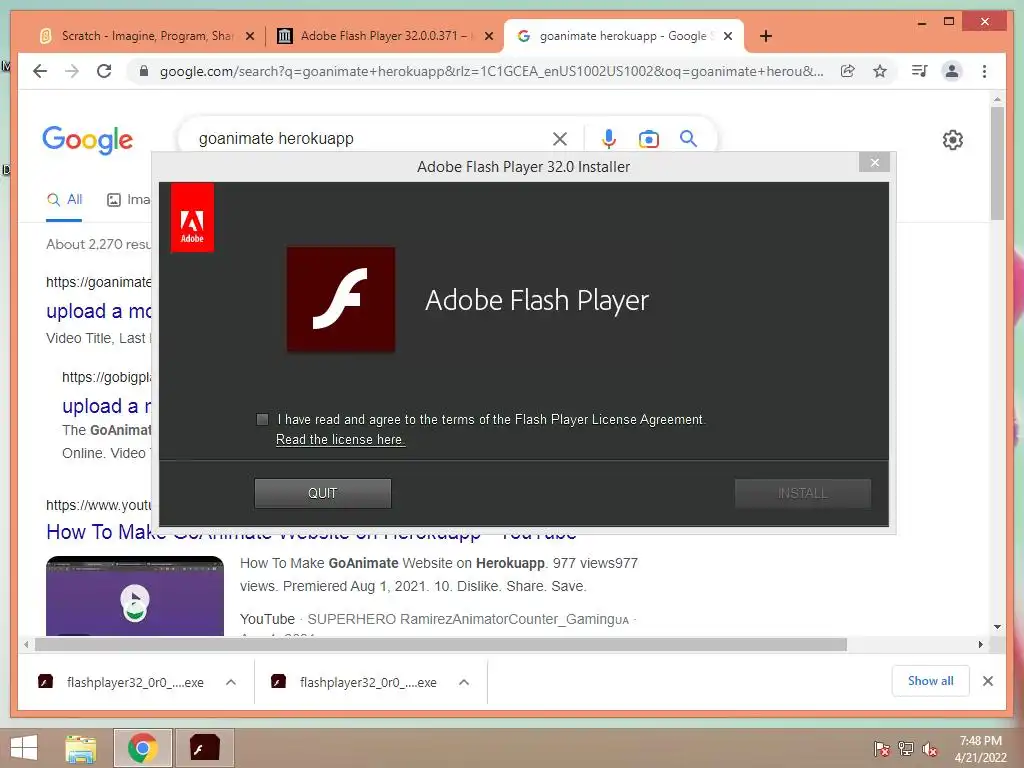
Task: Click the muted volume icon in tray
Action: [930, 749]
